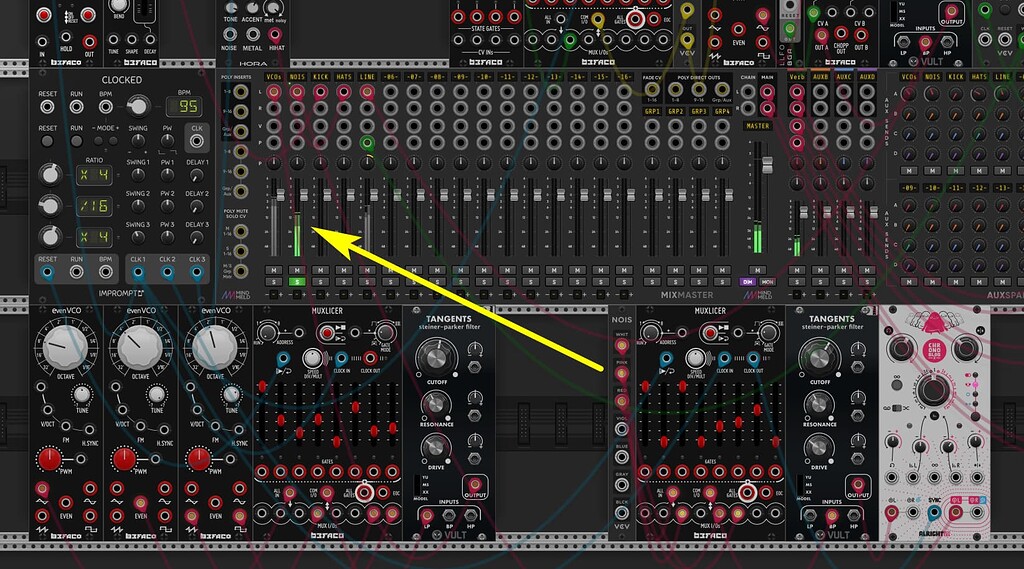Toggle the DIM button on master
This screenshot has width=1024, height=569.
click(746, 283)
